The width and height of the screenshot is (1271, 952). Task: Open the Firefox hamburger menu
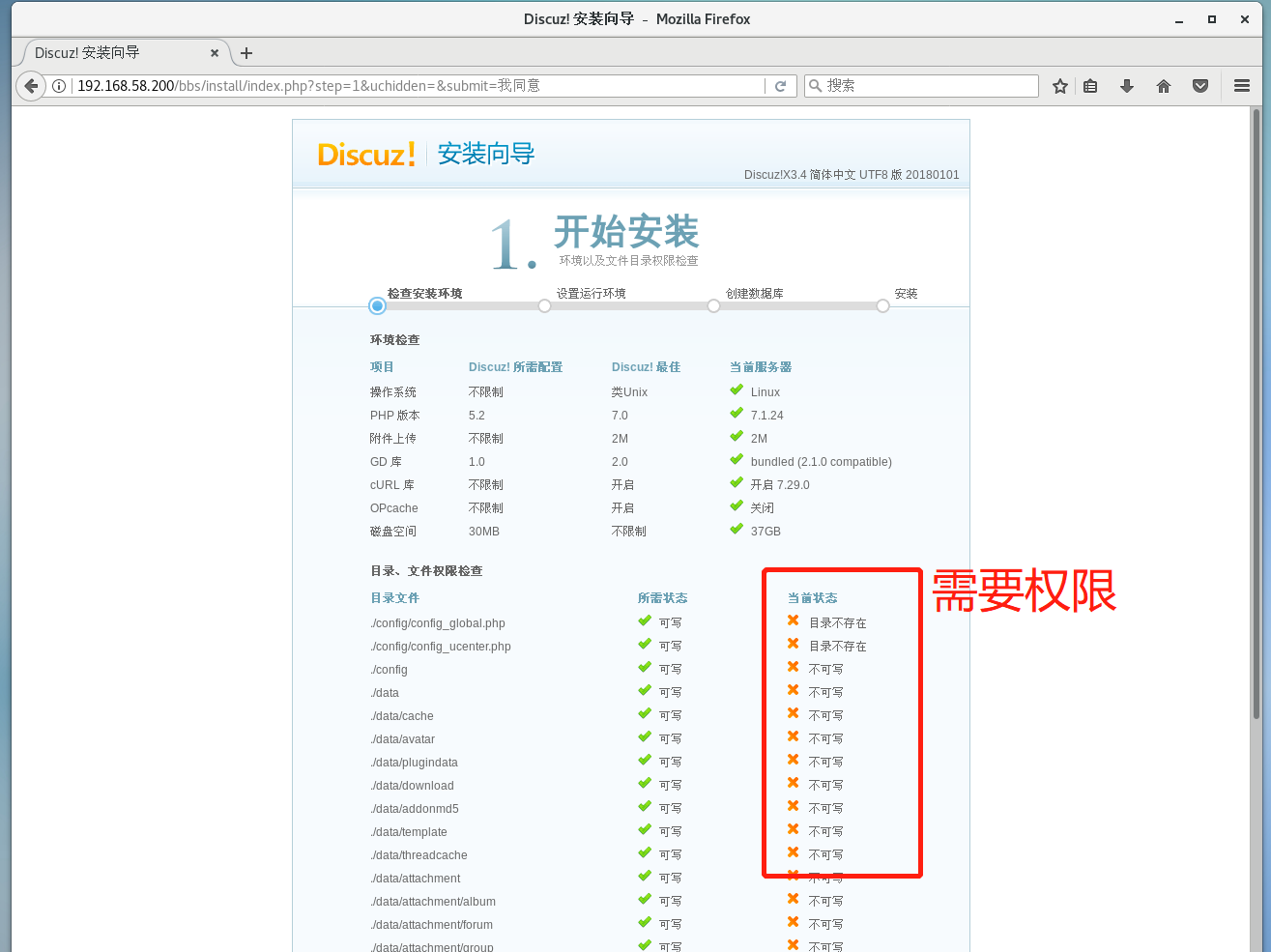point(1242,86)
